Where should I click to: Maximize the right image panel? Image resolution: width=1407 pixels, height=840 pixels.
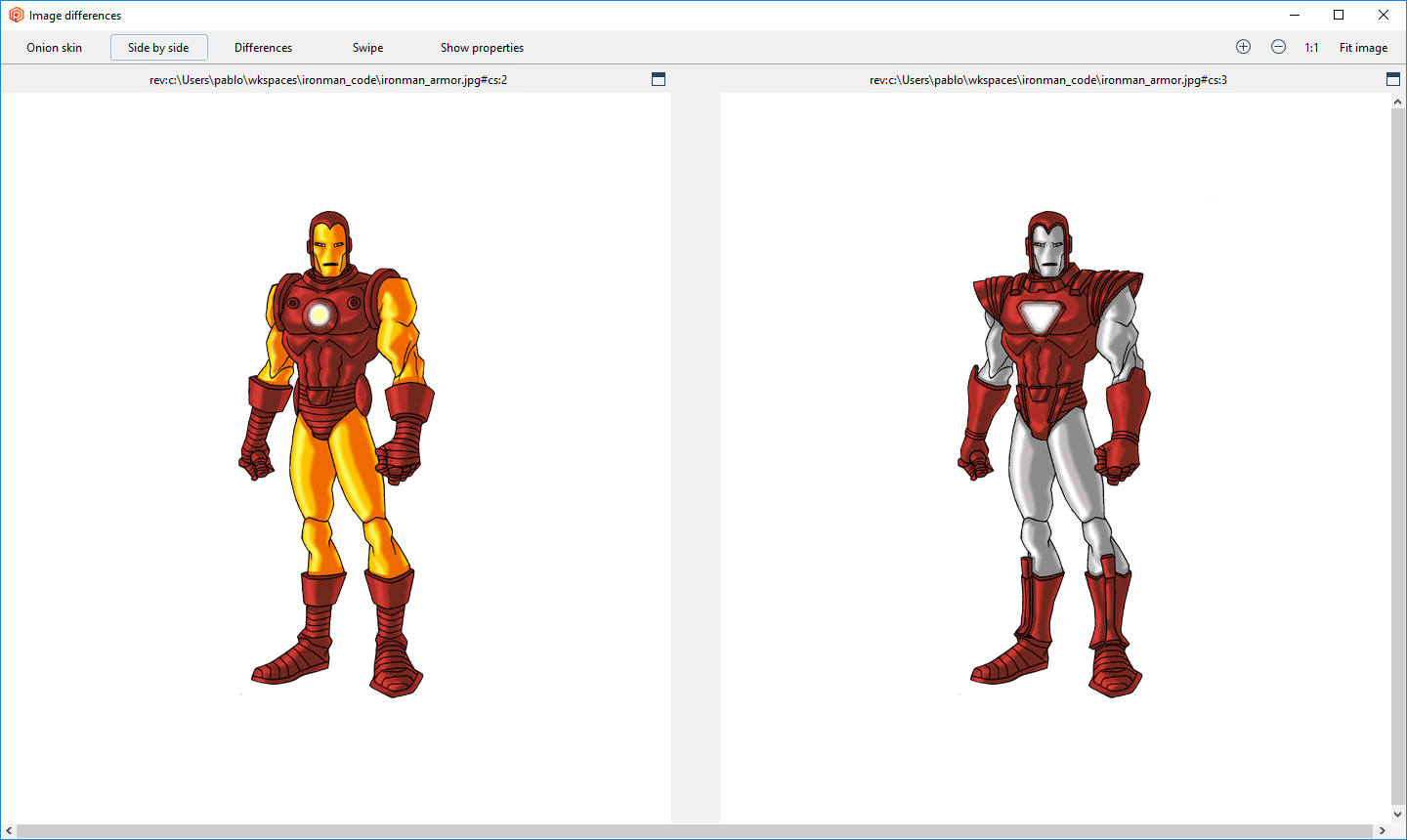coord(1393,79)
